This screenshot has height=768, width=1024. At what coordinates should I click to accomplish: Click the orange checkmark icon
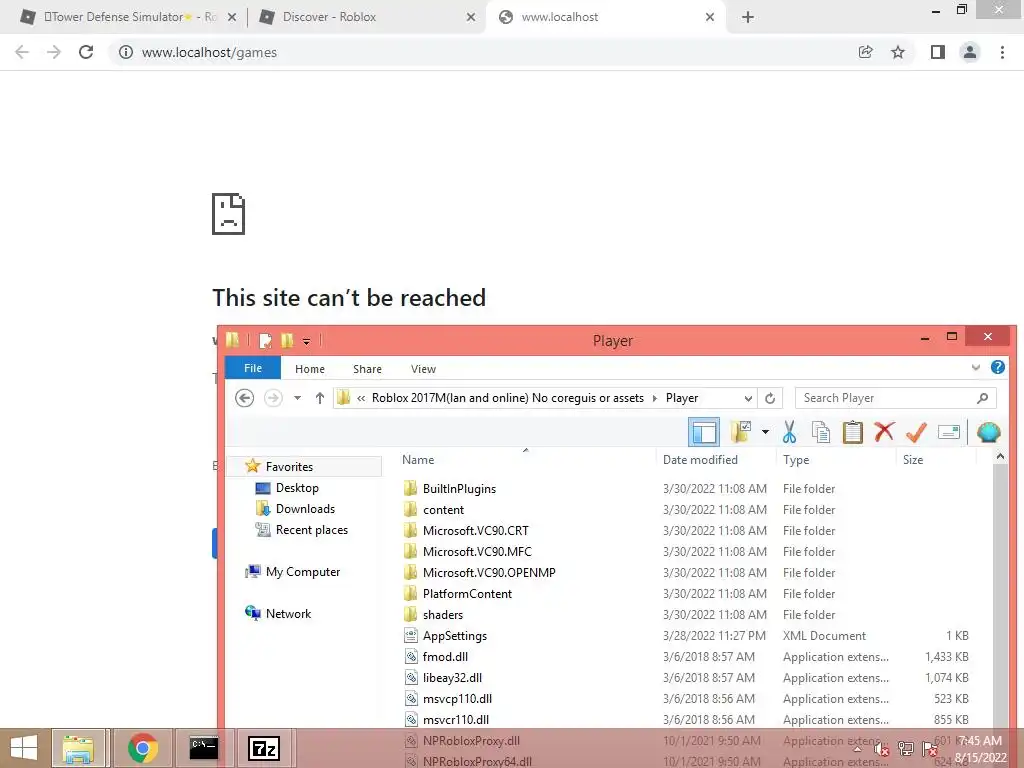(x=916, y=432)
